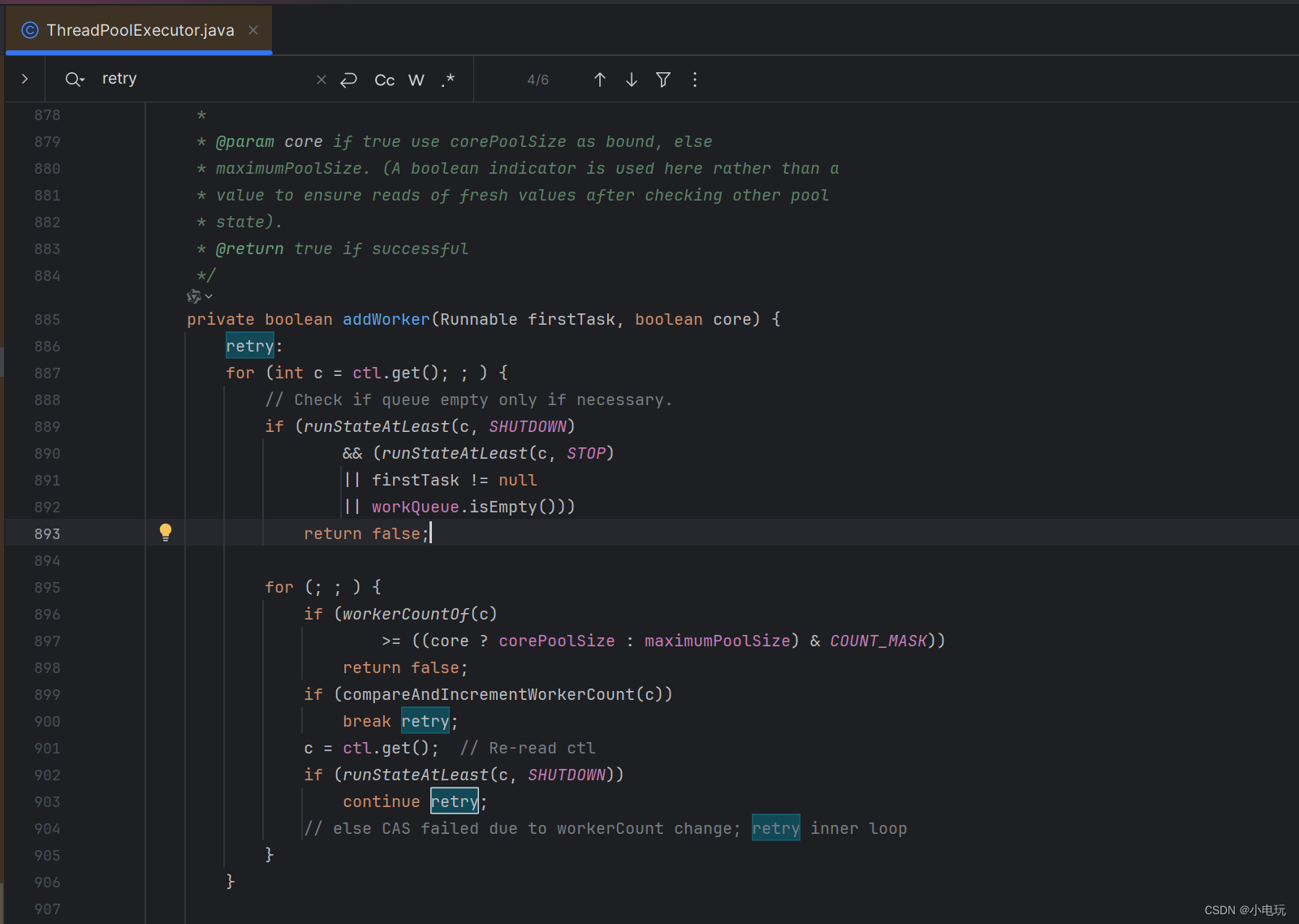Click 'retry' after break on line 900
Image resolution: width=1299 pixels, height=924 pixels.
pyautogui.click(x=425, y=721)
